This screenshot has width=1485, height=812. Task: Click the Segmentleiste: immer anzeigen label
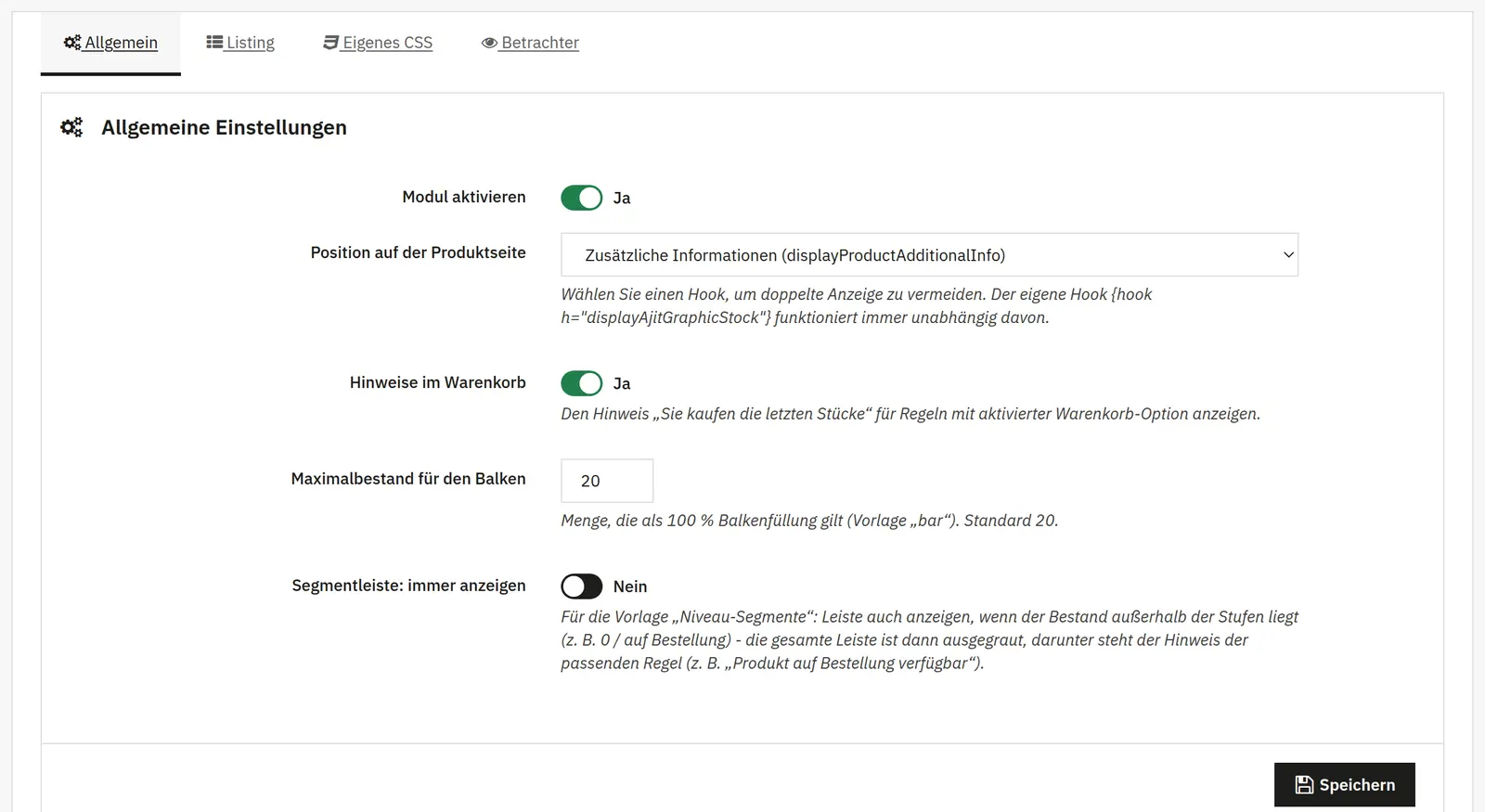[x=408, y=586]
